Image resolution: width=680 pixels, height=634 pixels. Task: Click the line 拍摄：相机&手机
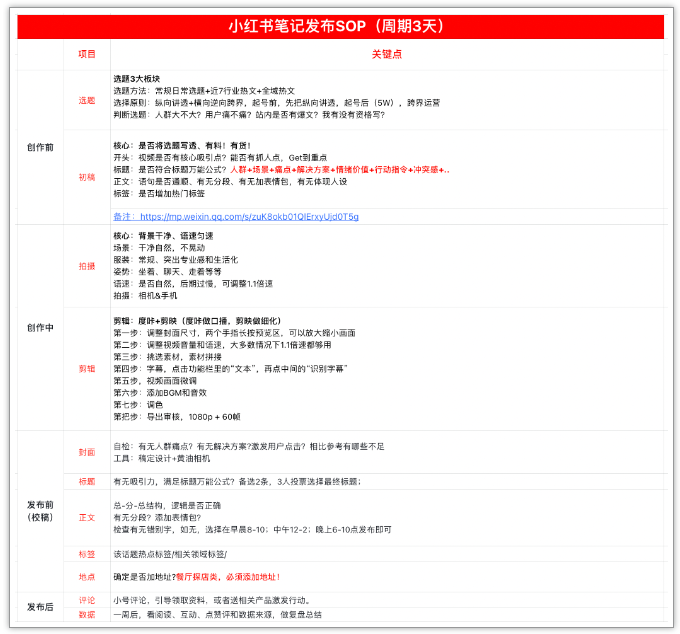click(x=145, y=296)
